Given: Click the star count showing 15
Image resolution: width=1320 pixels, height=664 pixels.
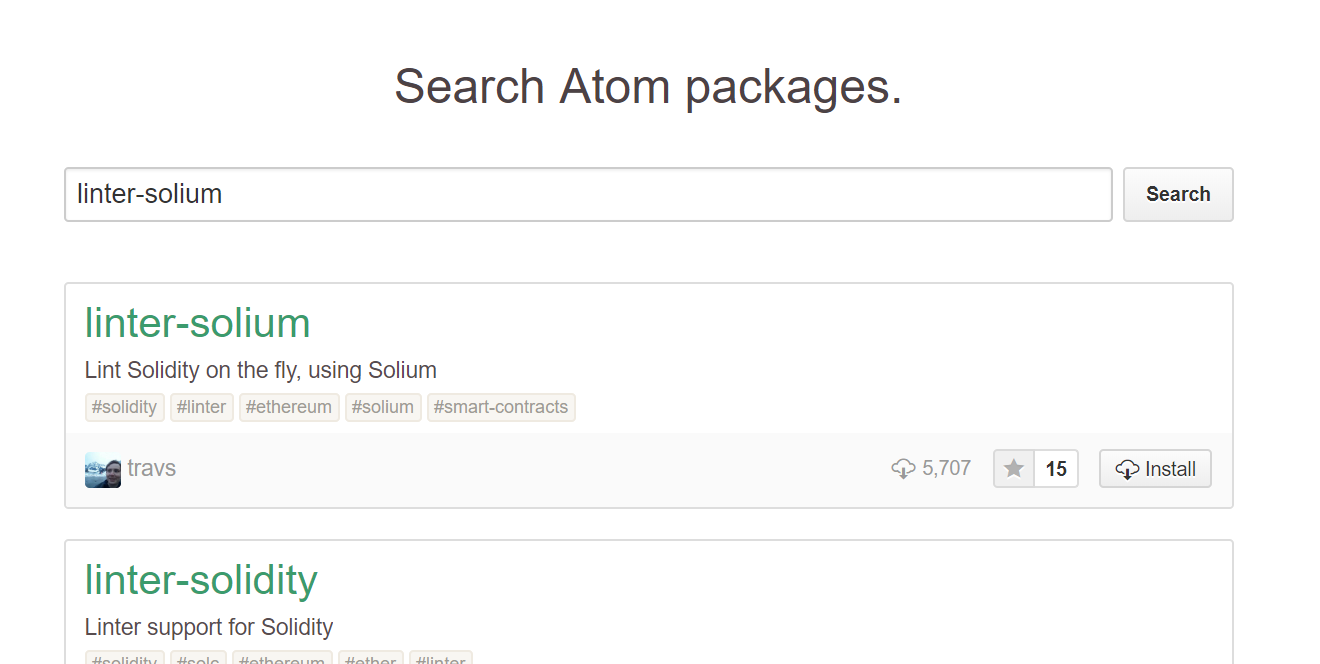Looking at the screenshot, I should click(x=1057, y=468).
